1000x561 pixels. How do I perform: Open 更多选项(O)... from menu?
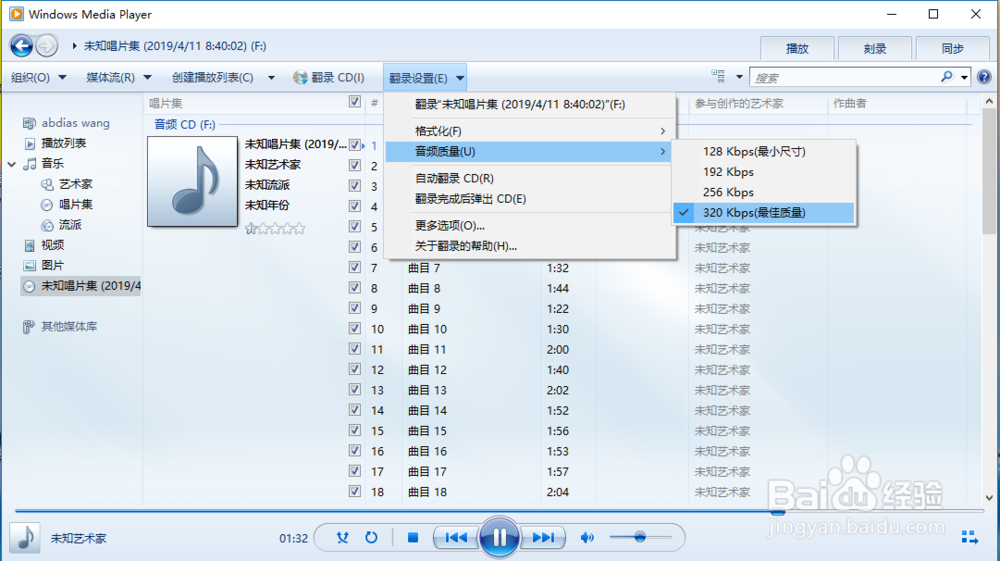pos(529,225)
